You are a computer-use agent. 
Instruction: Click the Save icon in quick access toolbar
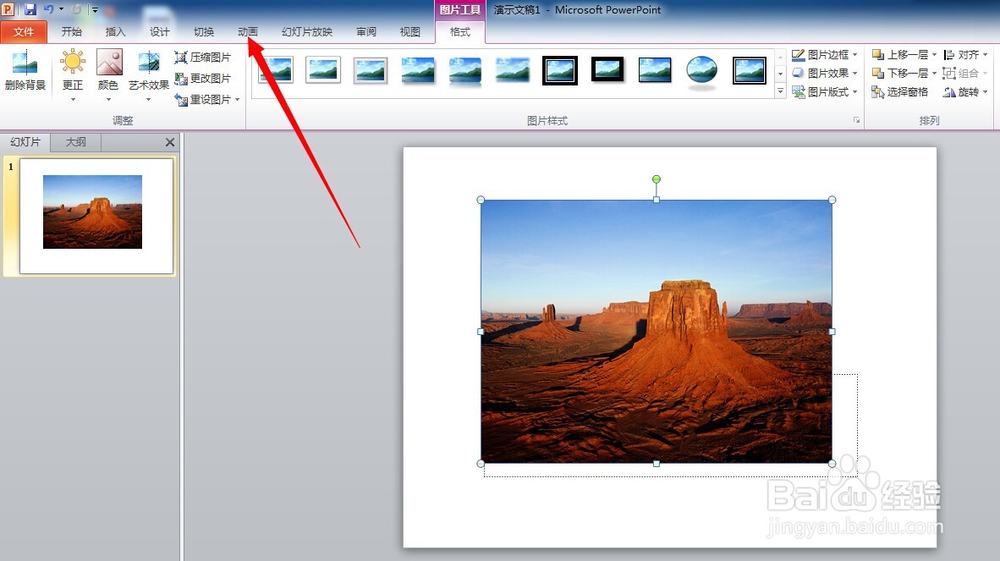pyautogui.click(x=30, y=9)
